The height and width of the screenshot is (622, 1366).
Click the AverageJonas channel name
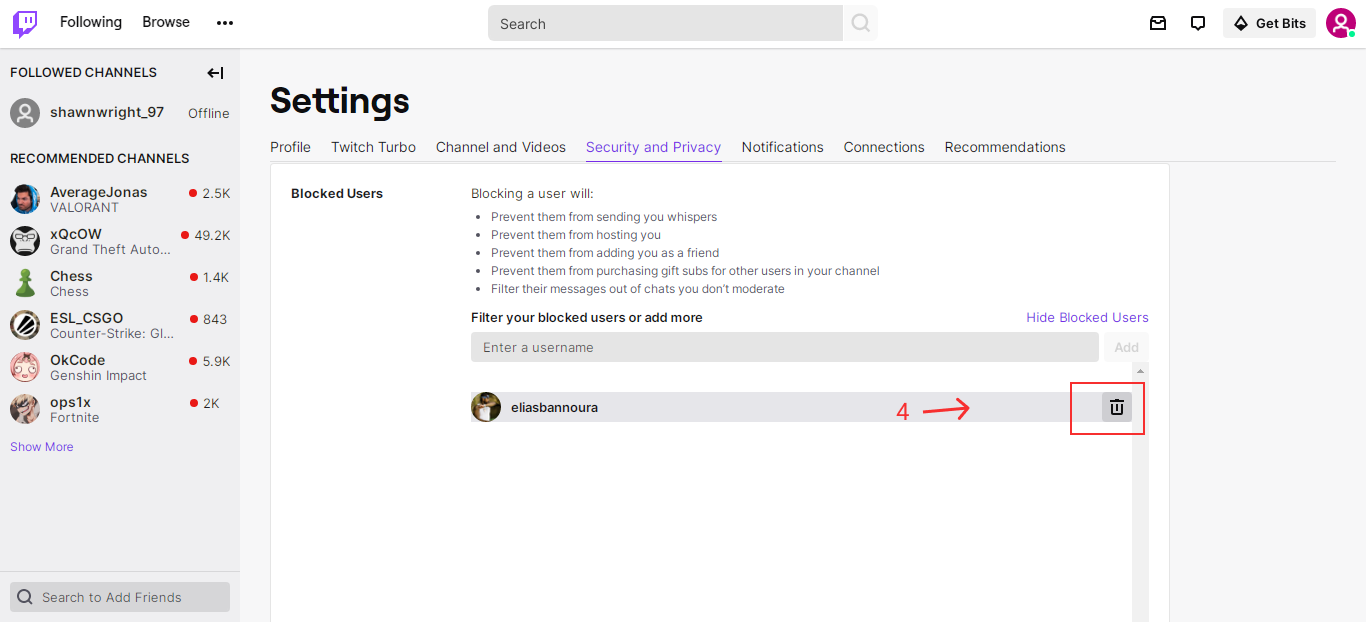coord(98,192)
